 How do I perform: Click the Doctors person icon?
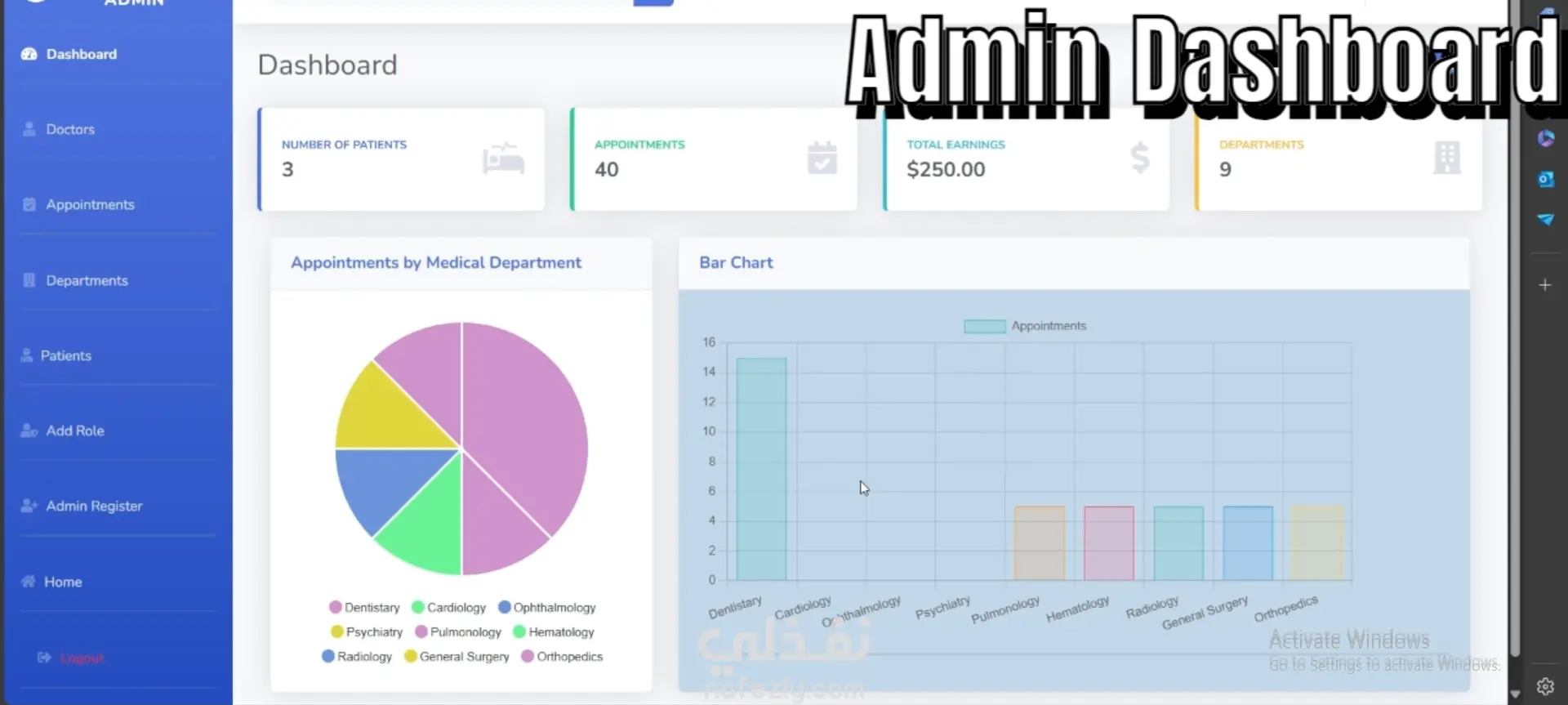[29, 129]
